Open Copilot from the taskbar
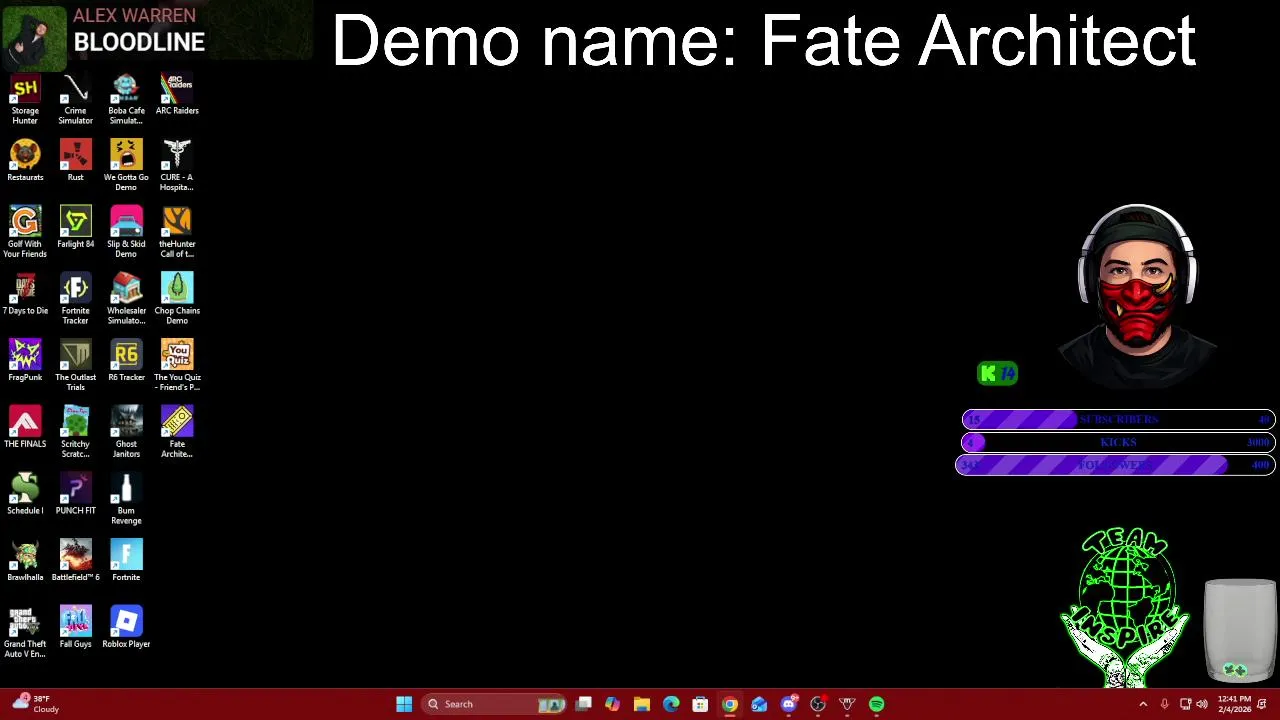1280x720 pixels. (612, 704)
